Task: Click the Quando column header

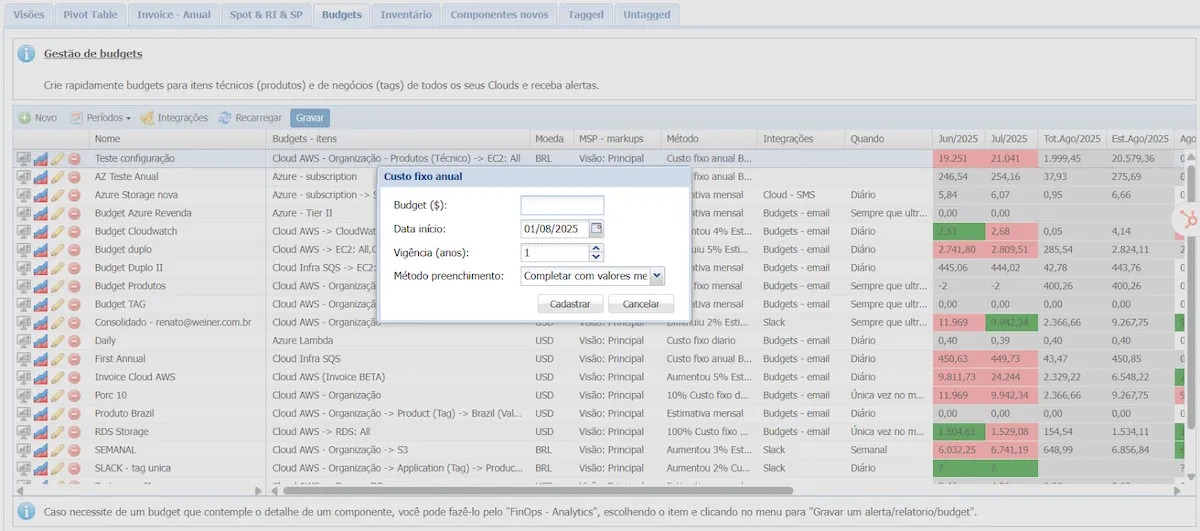Action: tap(889, 139)
